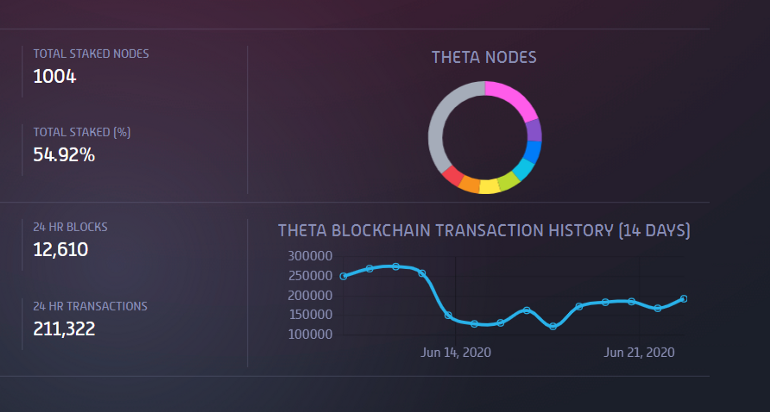Click the 24 HR Blocks value 12,610

click(x=61, y=249)
